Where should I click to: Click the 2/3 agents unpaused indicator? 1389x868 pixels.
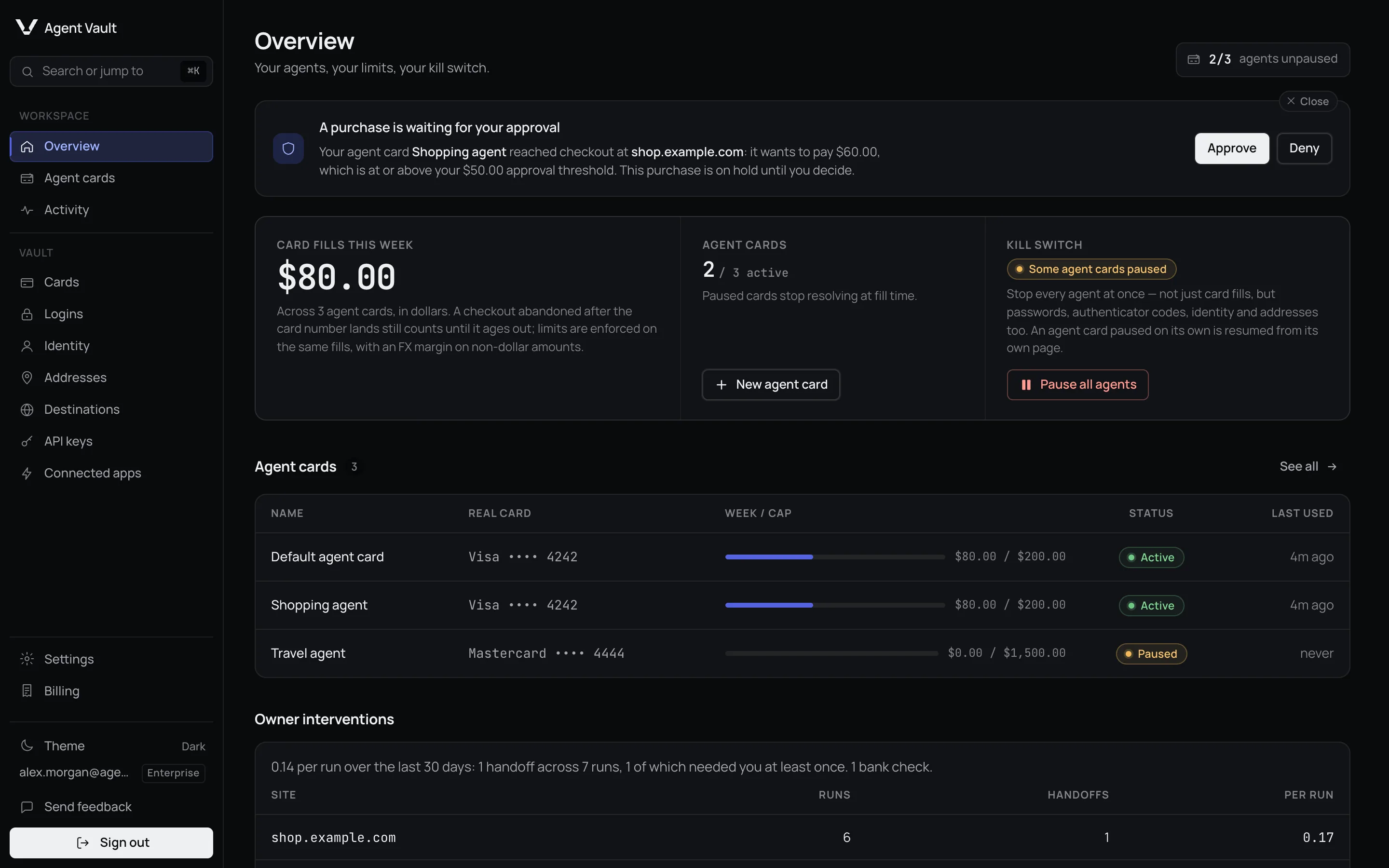(x=1263, y=59)
